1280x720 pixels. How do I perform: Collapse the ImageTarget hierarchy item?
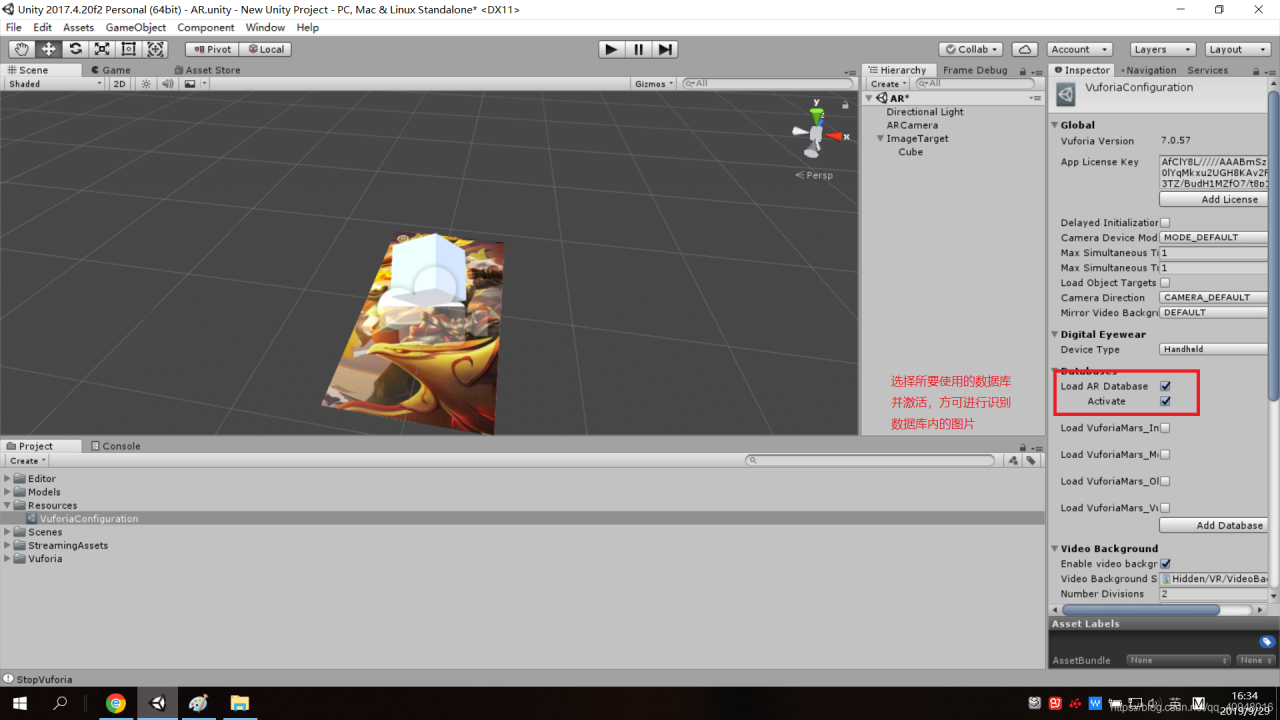[881, 139]
